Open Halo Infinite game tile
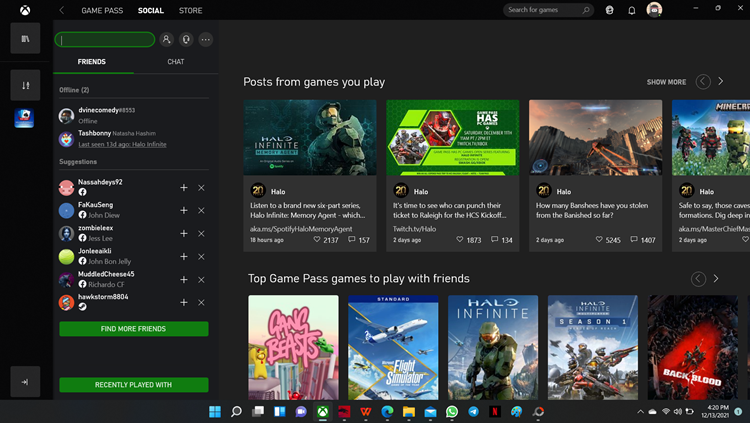 (493, 347)
